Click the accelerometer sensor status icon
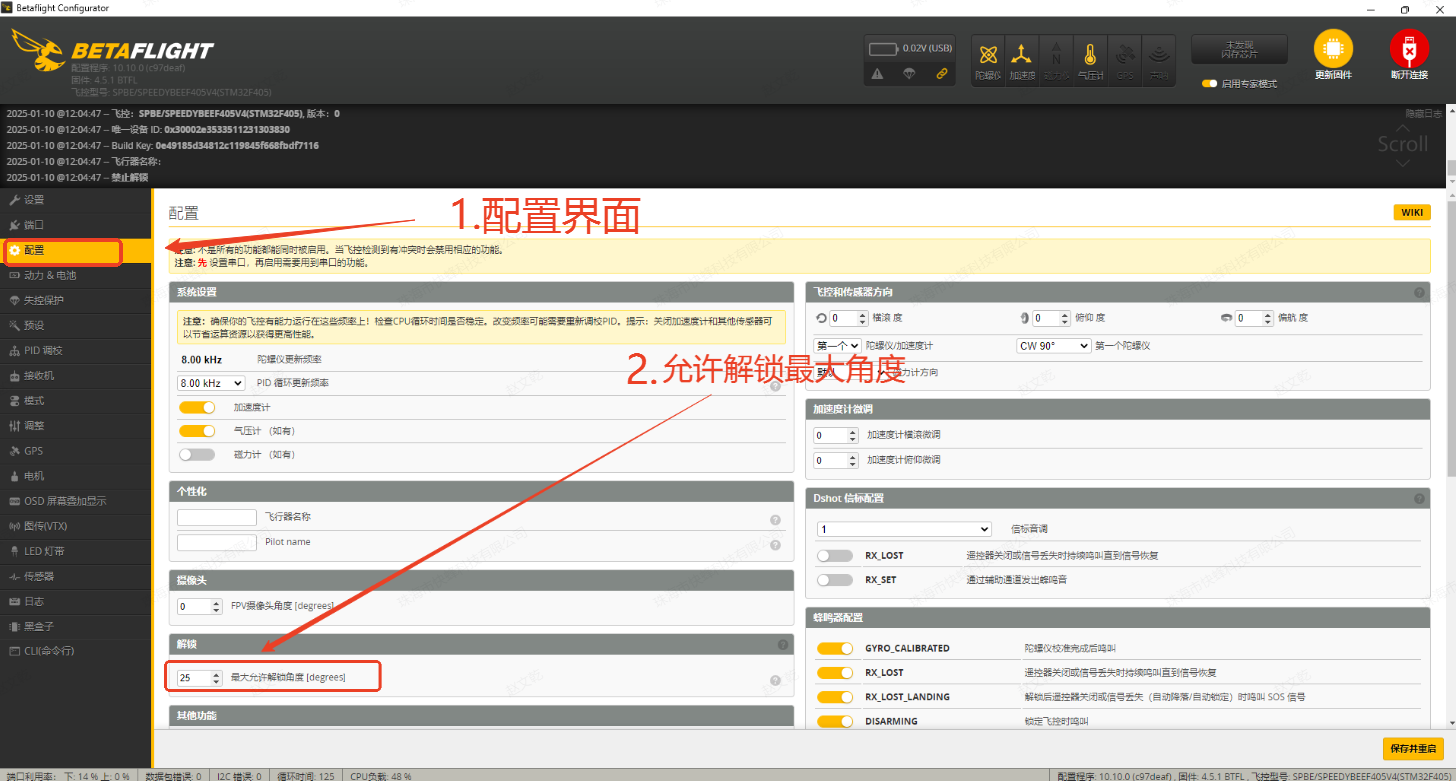This screenshot has height=781, width=1456. pos(1021,59)
